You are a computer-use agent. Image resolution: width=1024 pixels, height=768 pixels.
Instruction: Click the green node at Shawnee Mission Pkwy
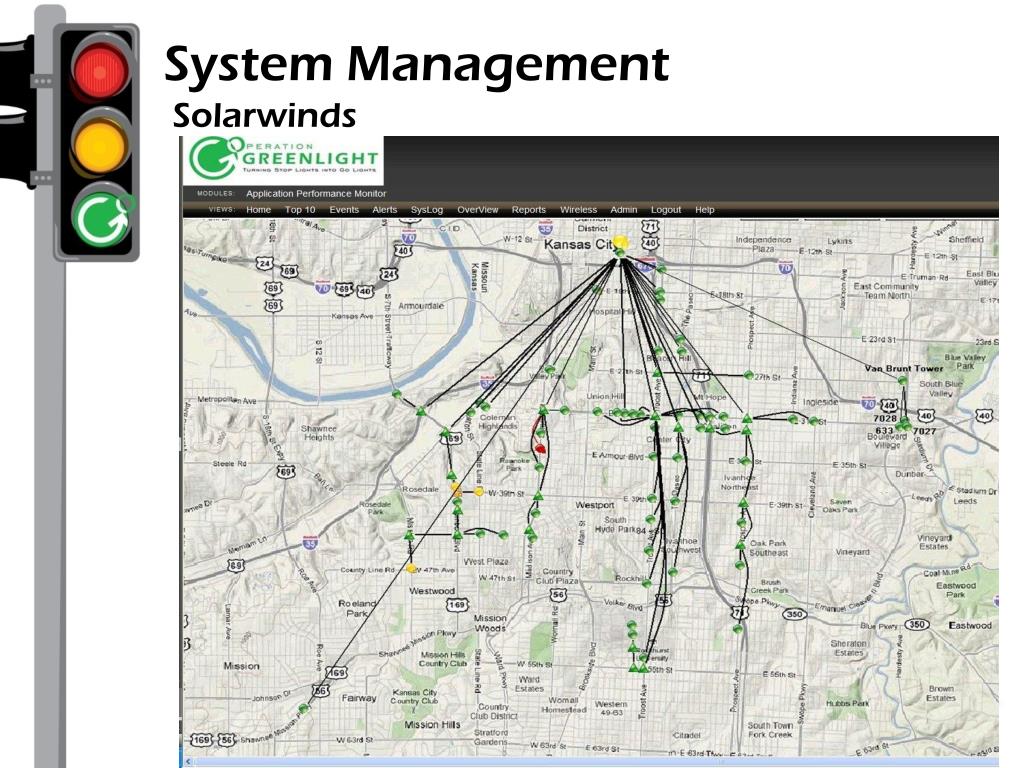pos(304,708)
